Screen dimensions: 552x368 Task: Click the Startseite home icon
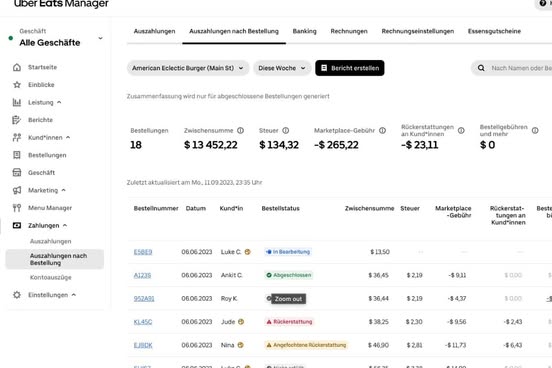coord(17,67)
